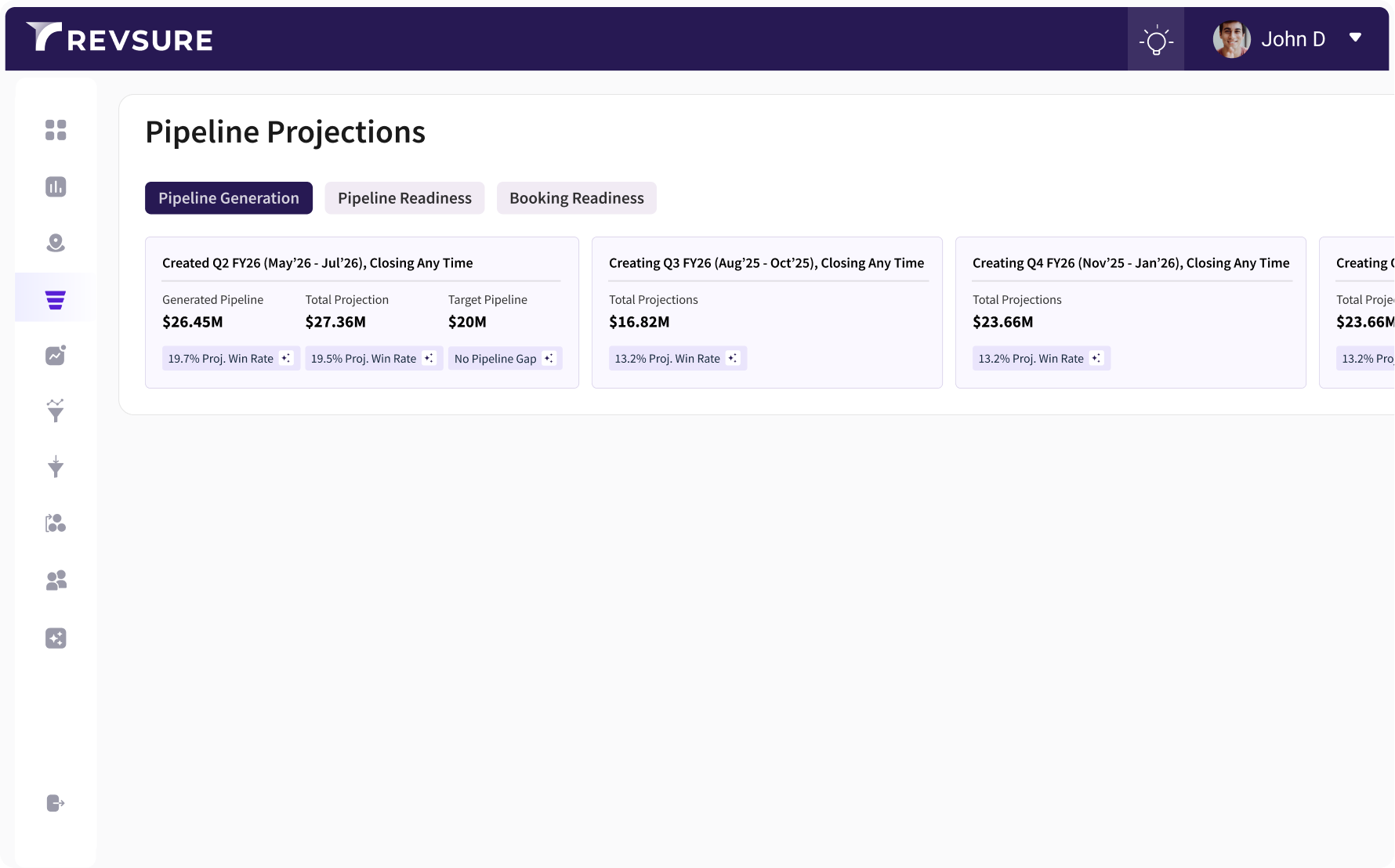The image size is (1395, 868).
Task: Open the shapes and circles sidebar icon
Action: tap(56, 523)
